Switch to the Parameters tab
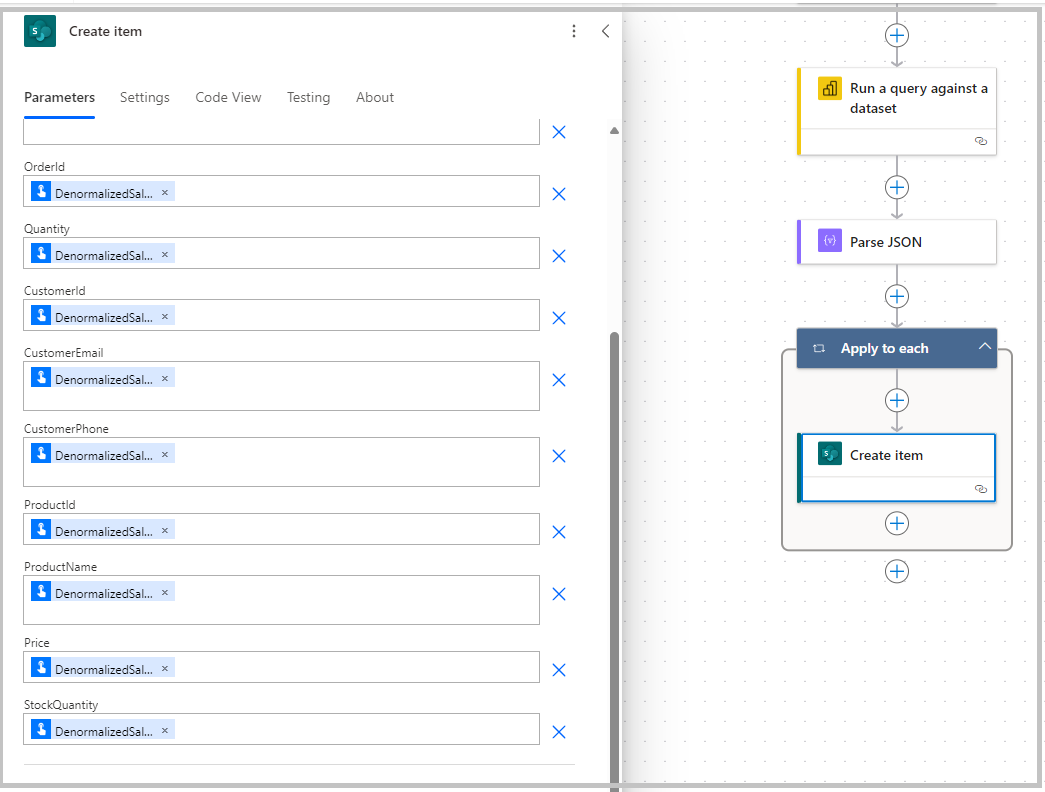Screen dimensions: 1045x792 pos(59,97)
